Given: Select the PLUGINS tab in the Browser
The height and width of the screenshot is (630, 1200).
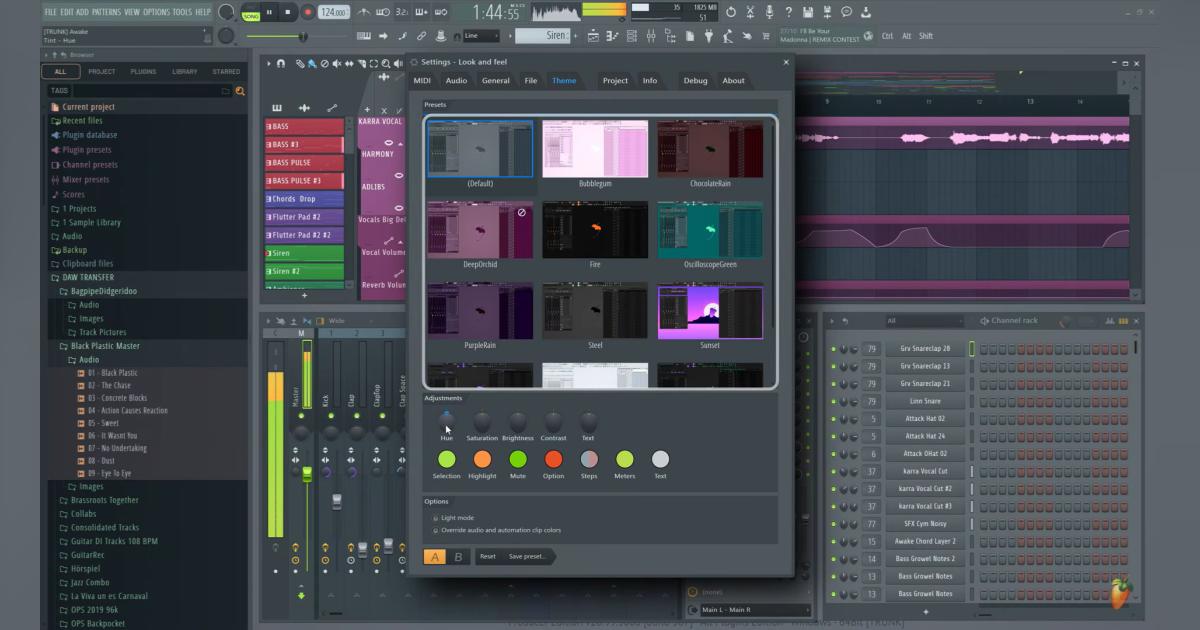Looking at the screenshot, I should (x=143, y=71).
